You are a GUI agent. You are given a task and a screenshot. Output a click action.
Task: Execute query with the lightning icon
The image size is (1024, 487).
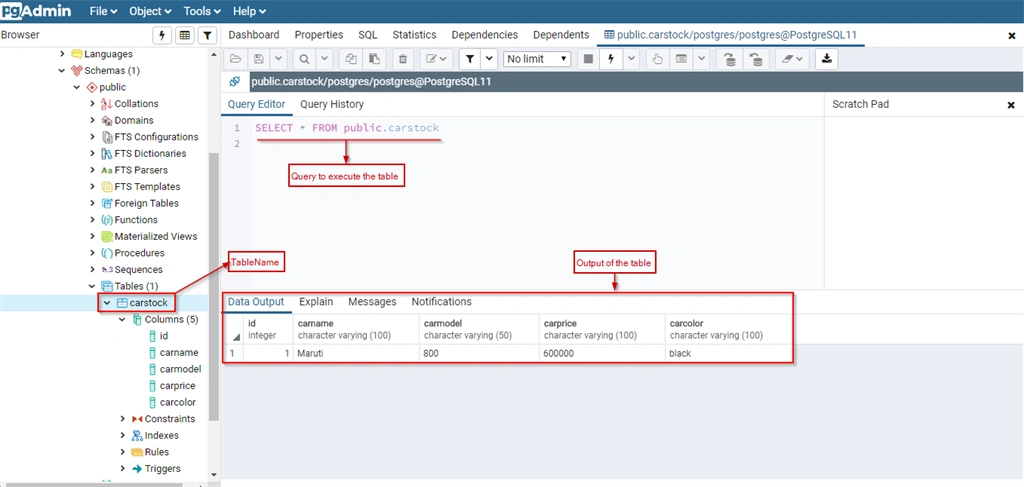click(611, 59)
